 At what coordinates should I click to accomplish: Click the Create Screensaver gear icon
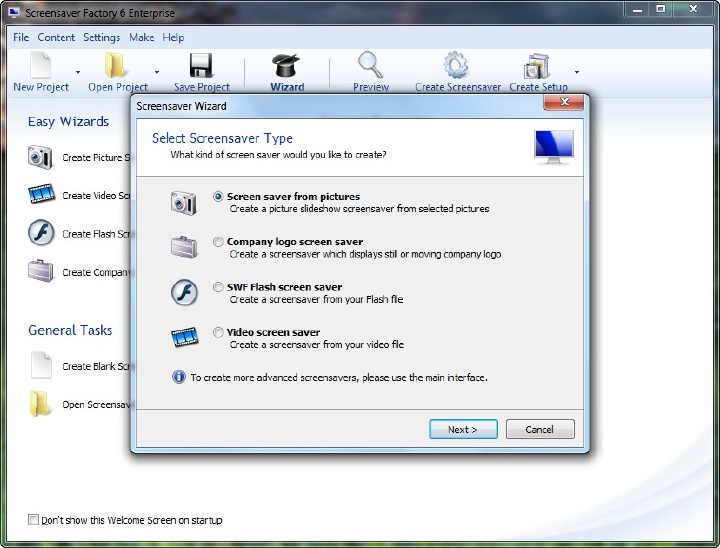click(x=457, y=66)
